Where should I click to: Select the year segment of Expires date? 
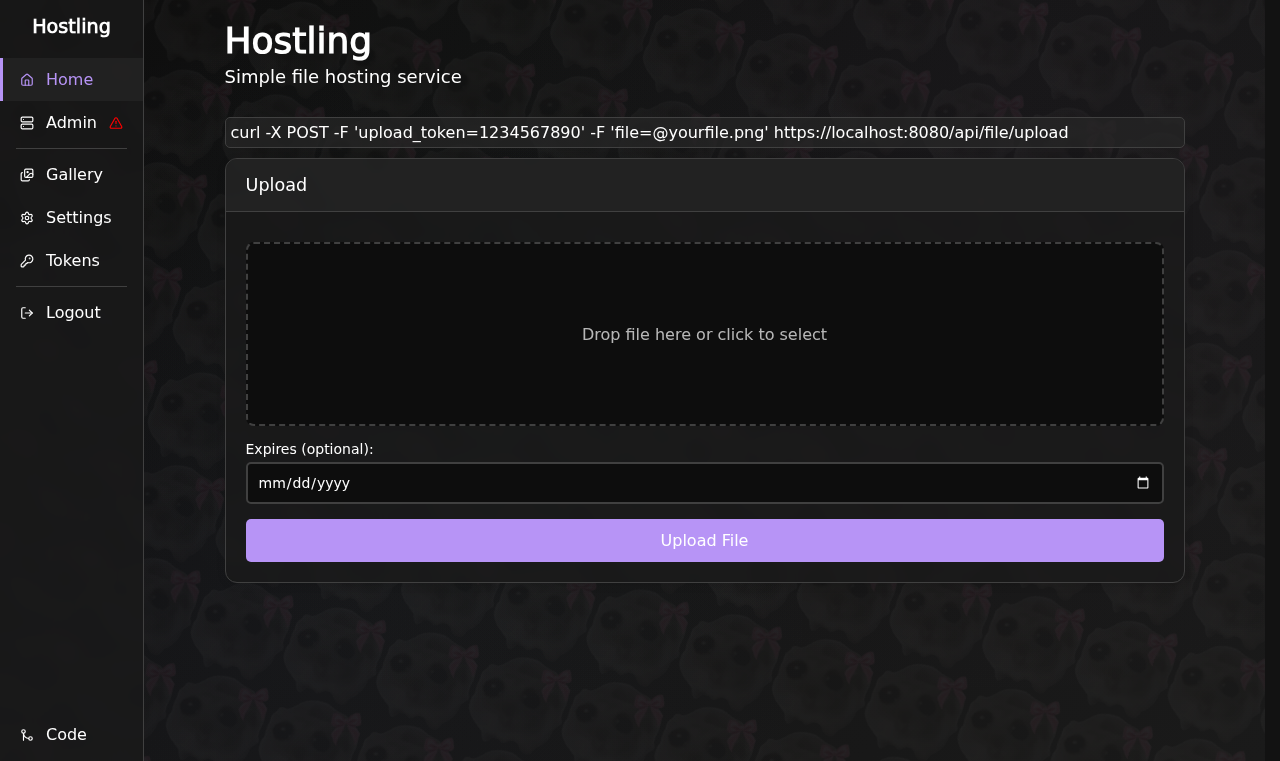pyautogui.click(x=334, y=483)
